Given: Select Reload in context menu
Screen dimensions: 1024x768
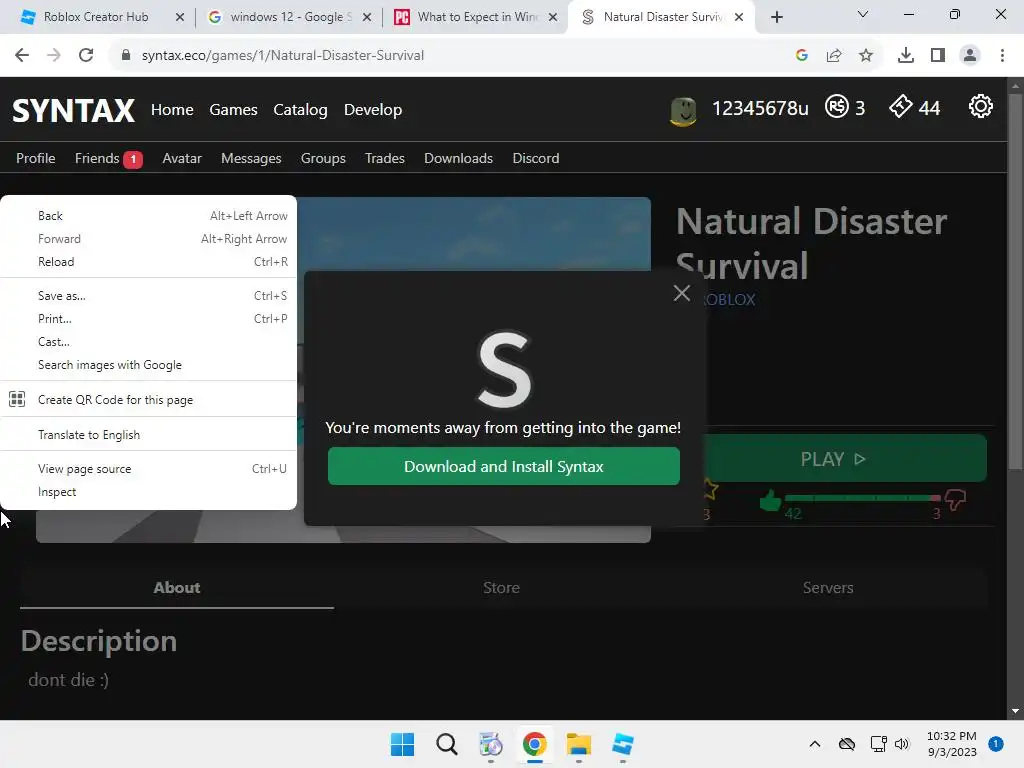Looking at the screenshot, I should (148, 262).
